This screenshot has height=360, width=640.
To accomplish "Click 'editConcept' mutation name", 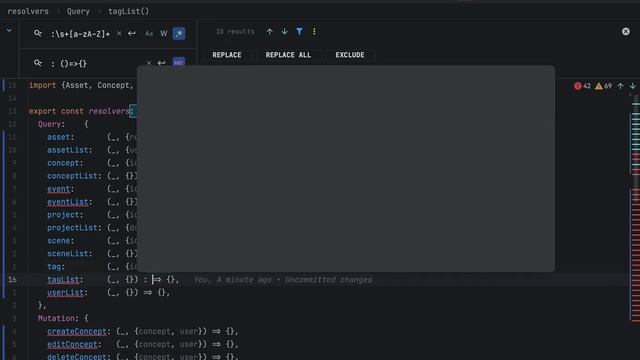I will (72, 344).
